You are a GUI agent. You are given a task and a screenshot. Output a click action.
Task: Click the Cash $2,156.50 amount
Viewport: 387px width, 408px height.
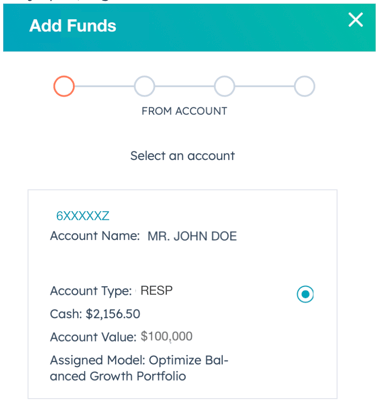[113, 314]
